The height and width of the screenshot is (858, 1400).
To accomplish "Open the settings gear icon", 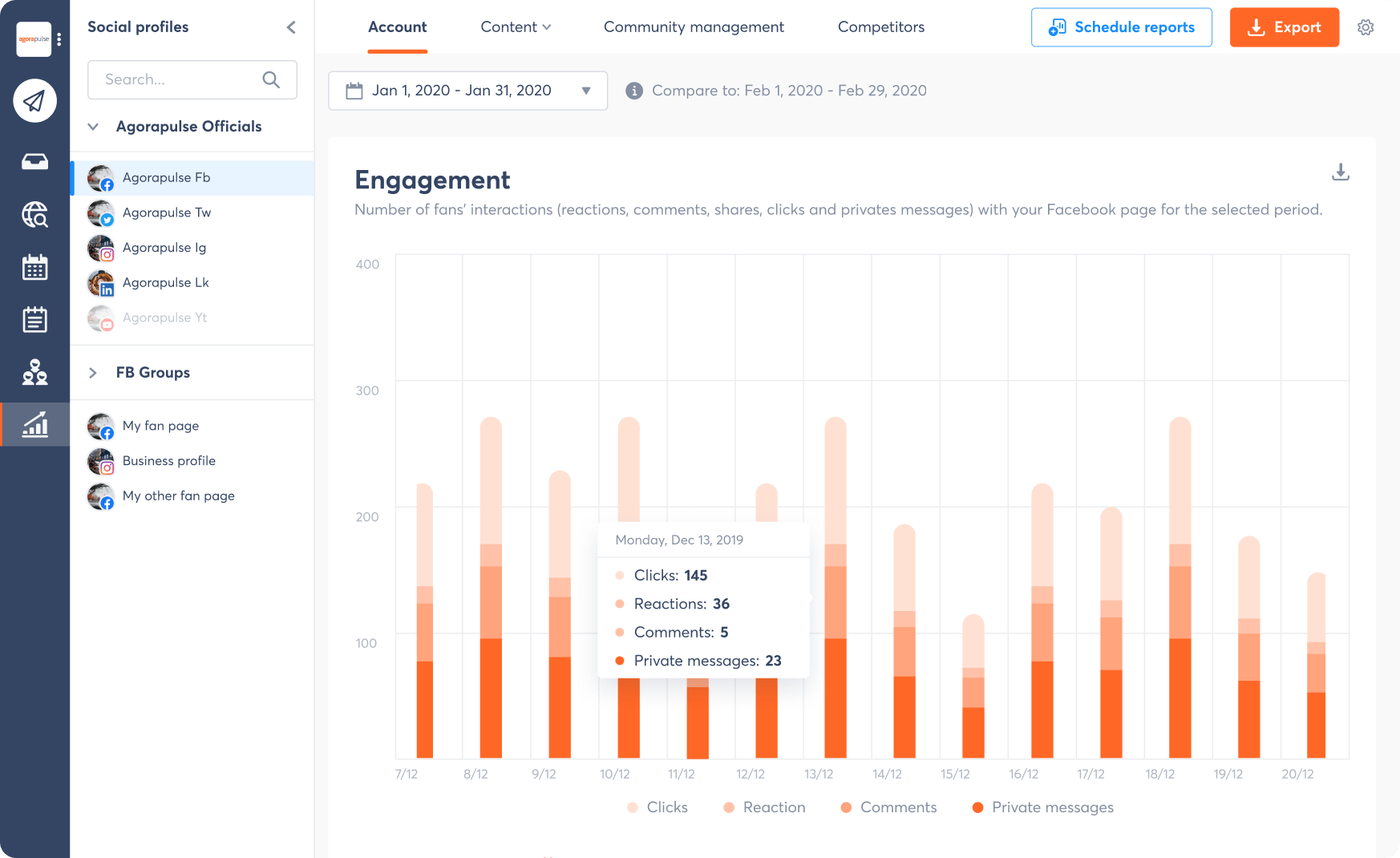I will point(1366,27).
